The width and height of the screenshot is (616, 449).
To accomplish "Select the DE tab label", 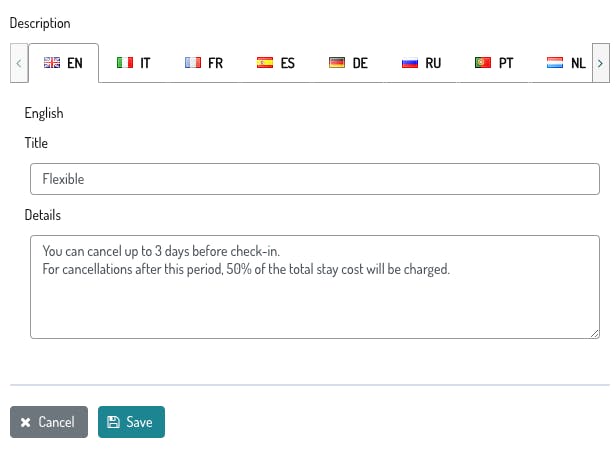I will point(360,63).
